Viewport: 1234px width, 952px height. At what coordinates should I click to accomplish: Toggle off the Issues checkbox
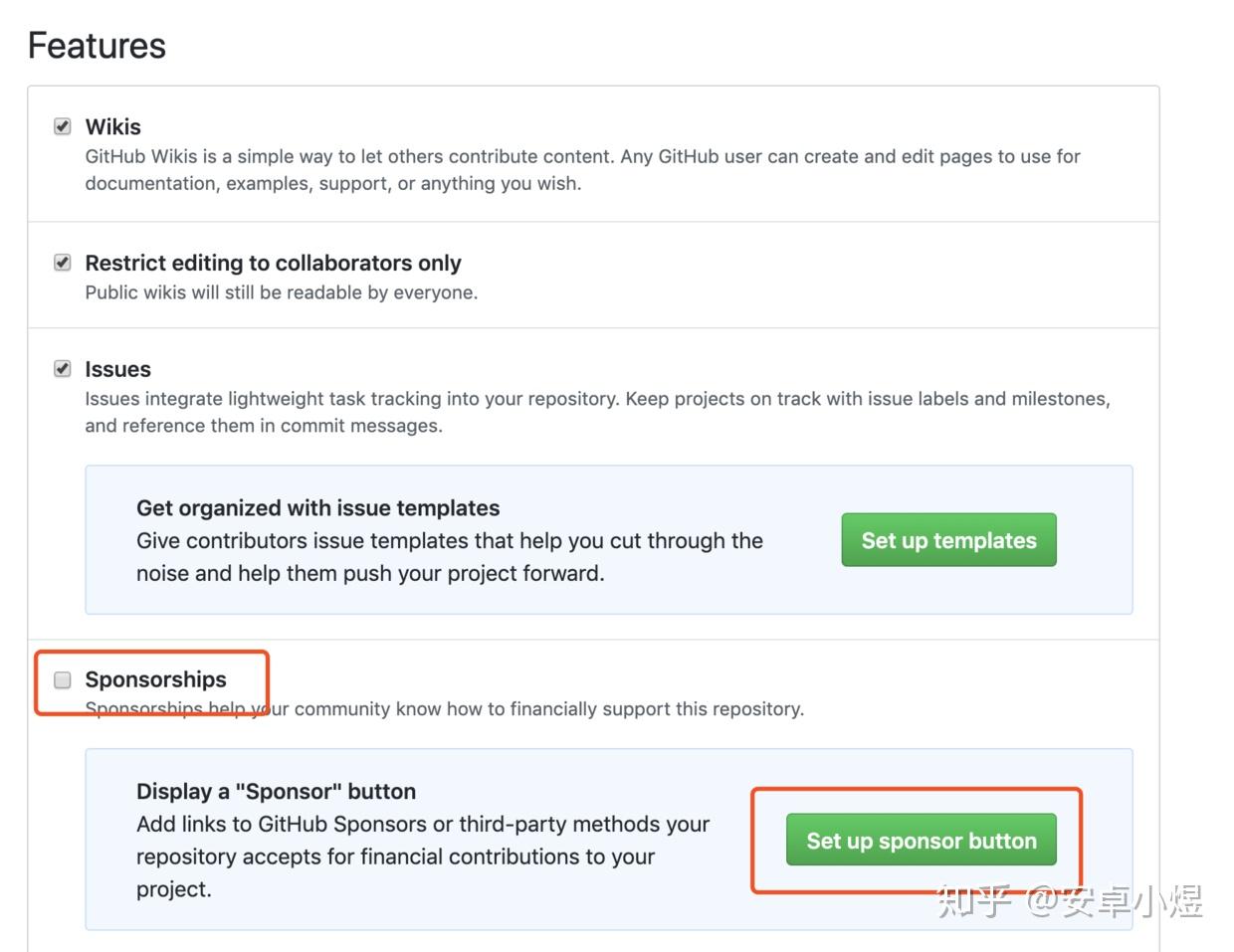62,368
